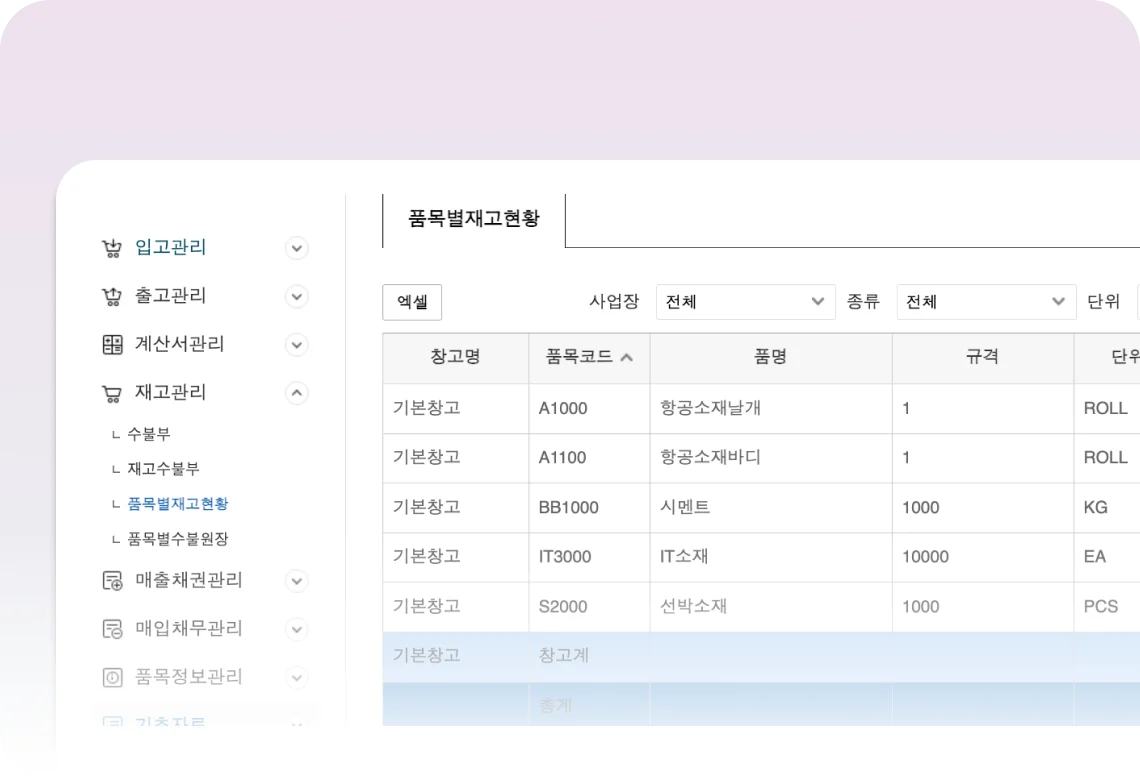
Task: Open the 종류 dropdown
Action: point(985,302)
